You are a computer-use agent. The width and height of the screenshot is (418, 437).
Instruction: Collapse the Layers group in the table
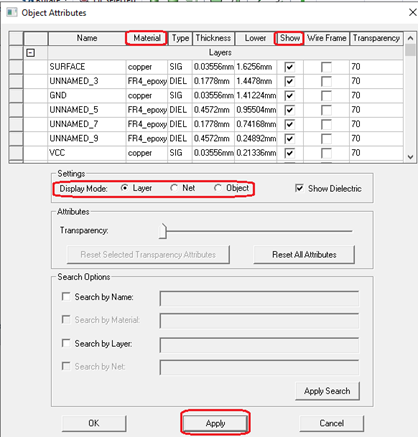(31, 53)
